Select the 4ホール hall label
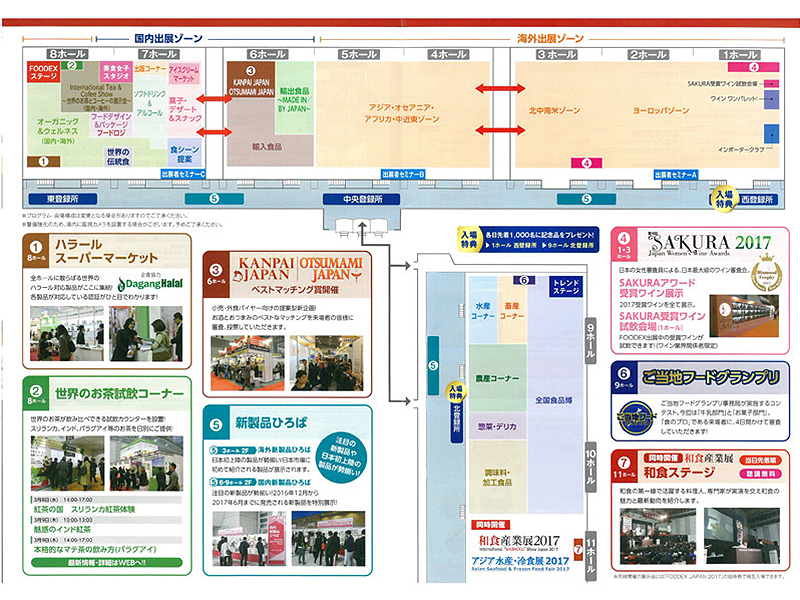800x600 pixels. pyautogui.click(x=449, y=54)
